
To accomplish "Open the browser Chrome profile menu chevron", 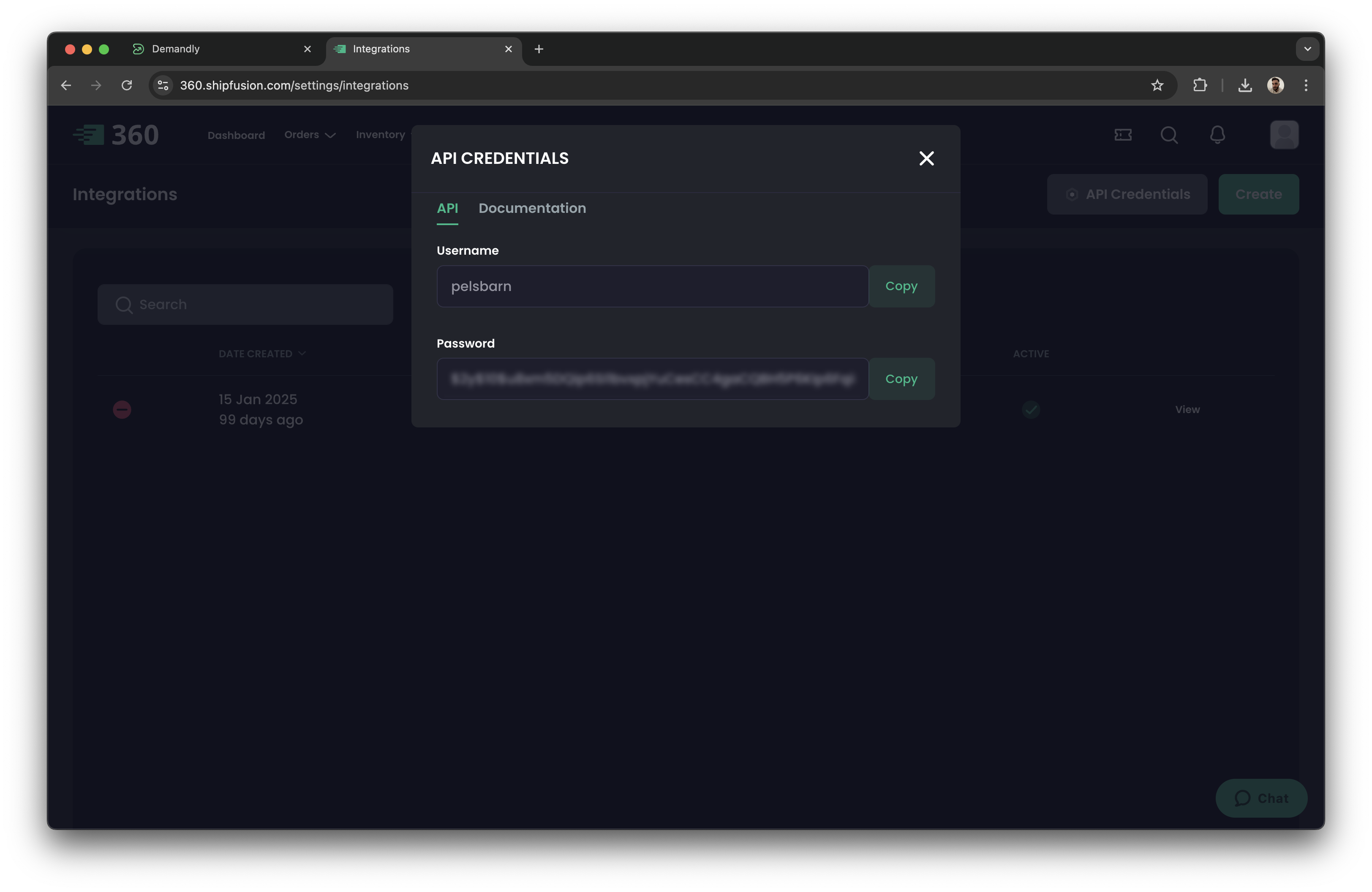I will (1307, 49).
